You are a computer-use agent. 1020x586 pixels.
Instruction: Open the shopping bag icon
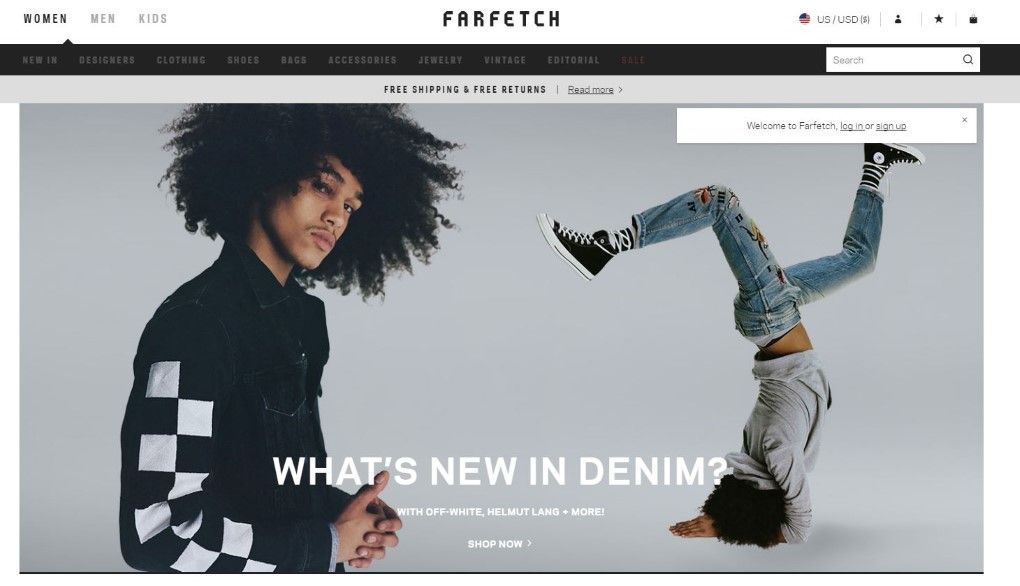973,19
